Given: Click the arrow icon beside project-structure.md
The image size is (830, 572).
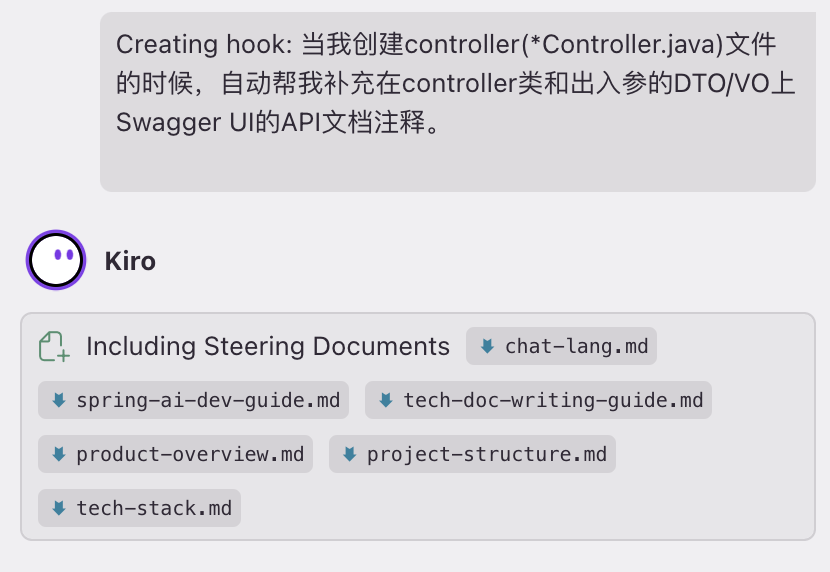Looking at the screenshot, I should (349, 454).
